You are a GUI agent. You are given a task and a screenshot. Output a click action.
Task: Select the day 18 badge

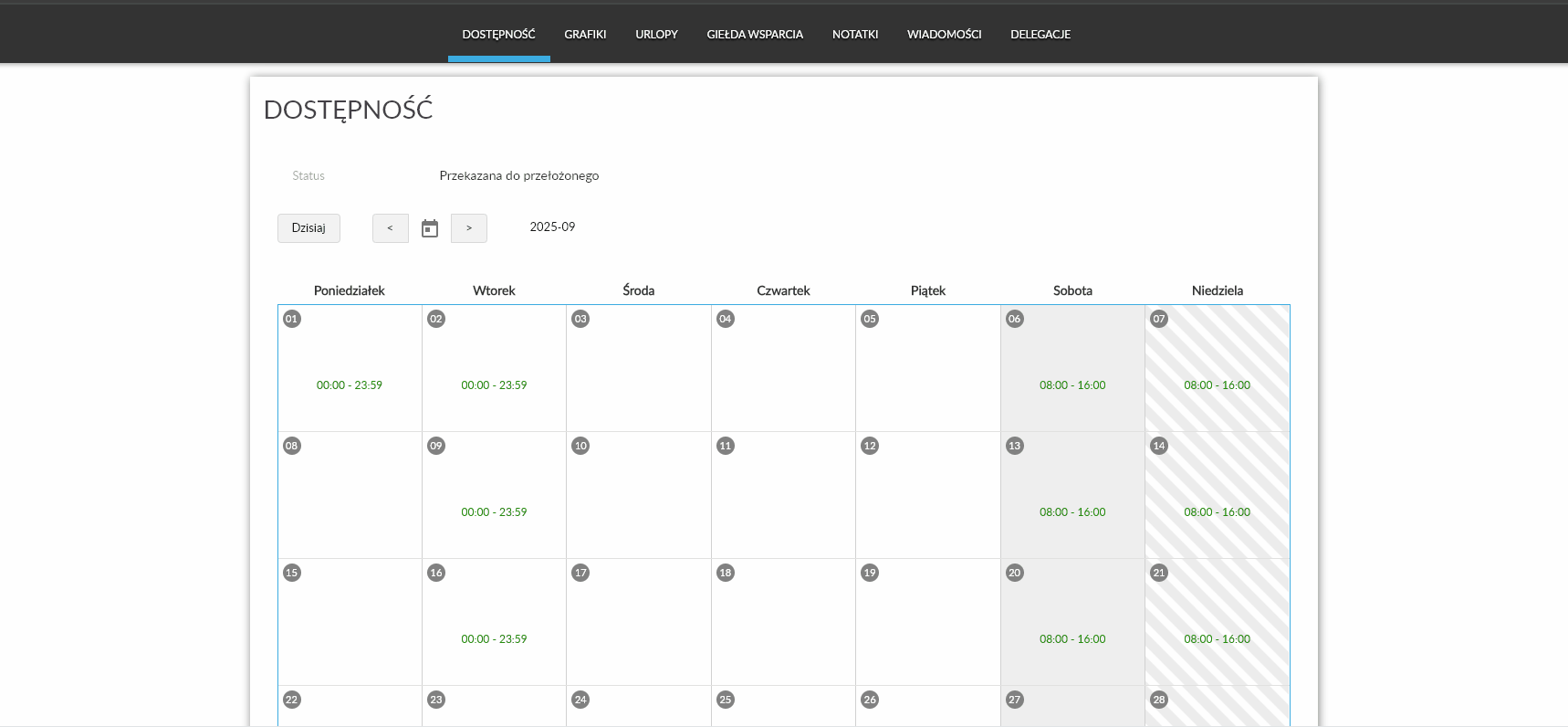tap(726, 573)
